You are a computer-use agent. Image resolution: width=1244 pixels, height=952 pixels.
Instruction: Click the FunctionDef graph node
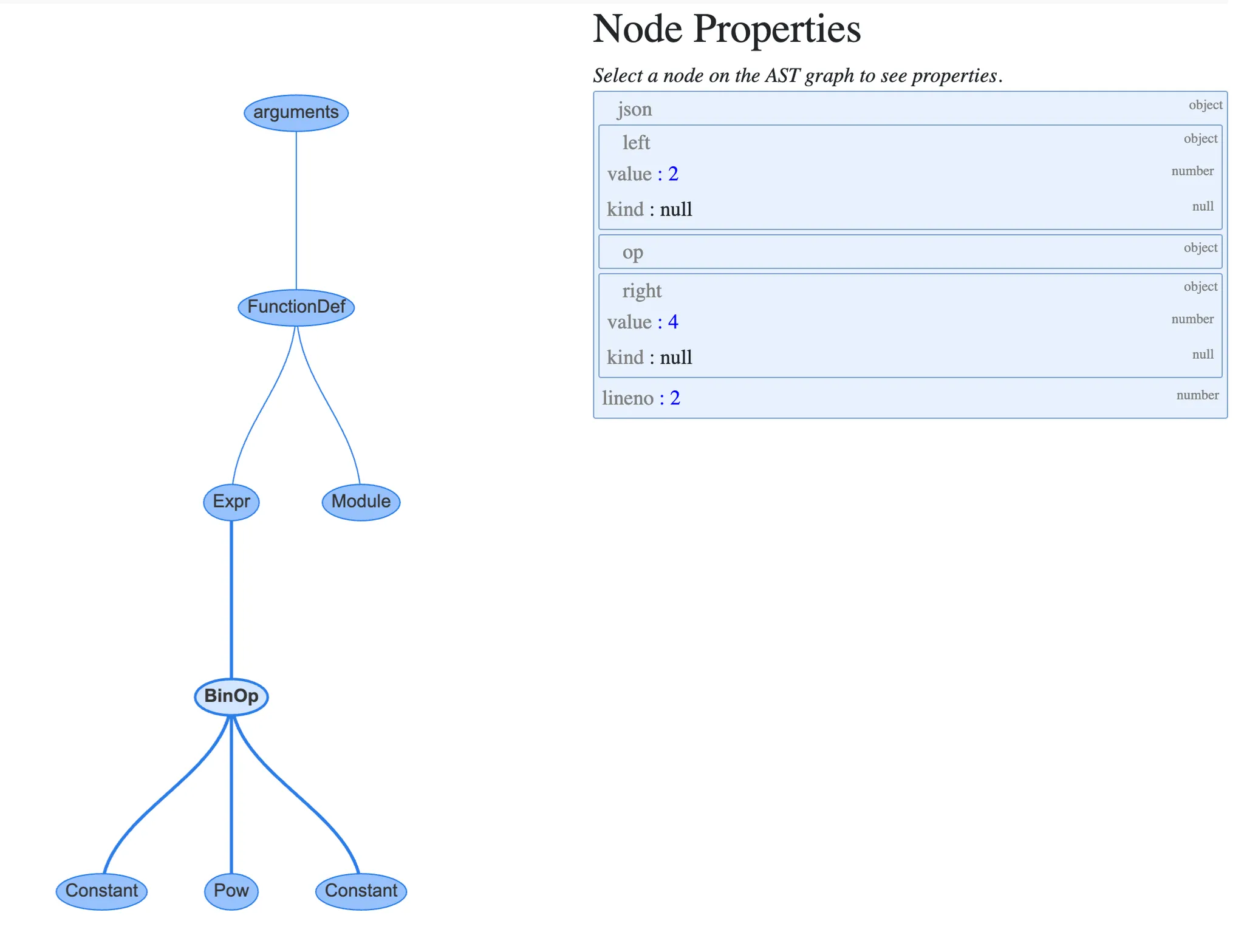(296, 307)
